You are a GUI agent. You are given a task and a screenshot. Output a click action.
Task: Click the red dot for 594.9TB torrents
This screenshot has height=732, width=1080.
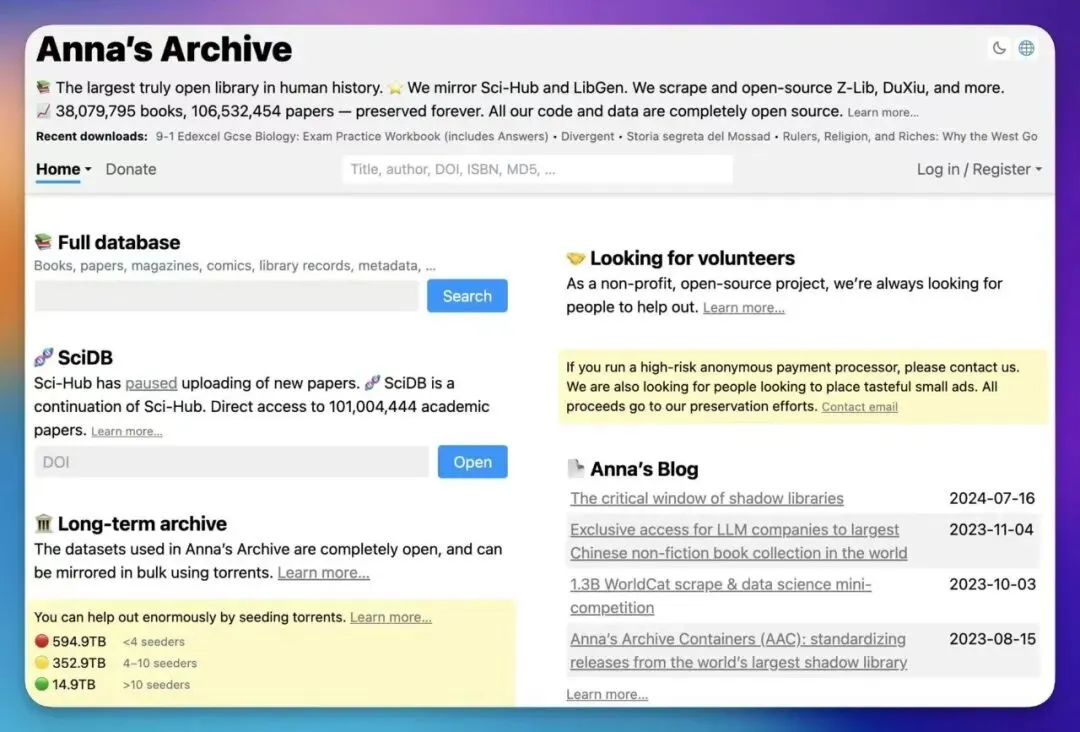click(41, 641)
